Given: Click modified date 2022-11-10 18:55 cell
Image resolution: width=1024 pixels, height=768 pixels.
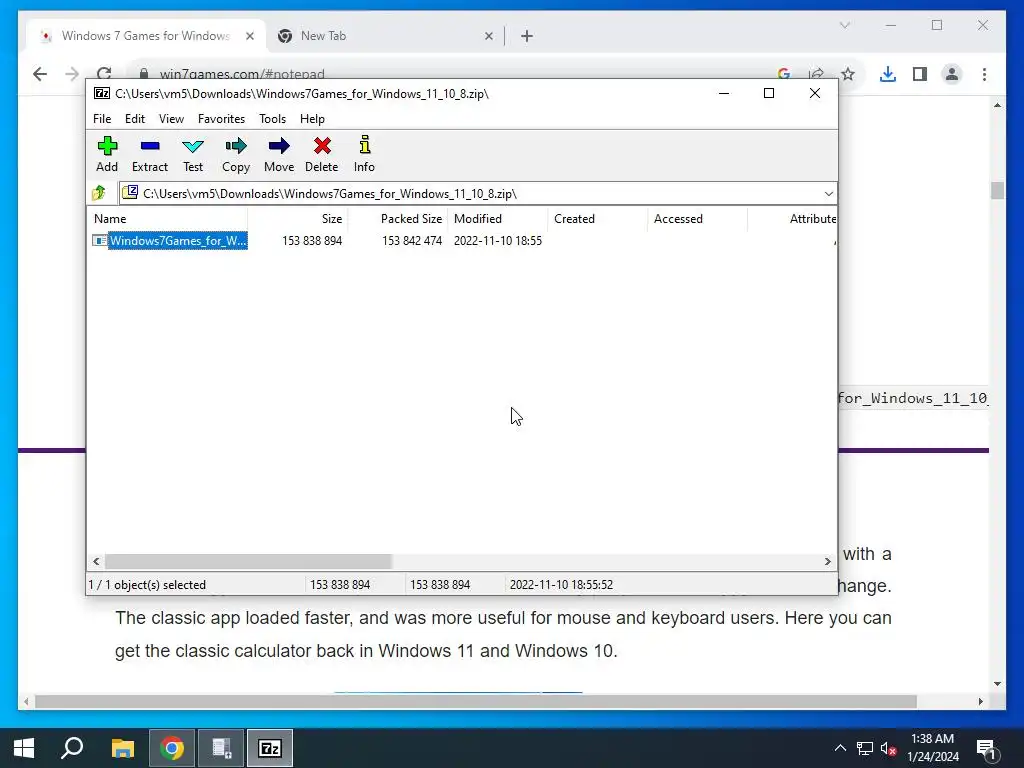Looking at the screenshot, I should (x=498, y=240).
